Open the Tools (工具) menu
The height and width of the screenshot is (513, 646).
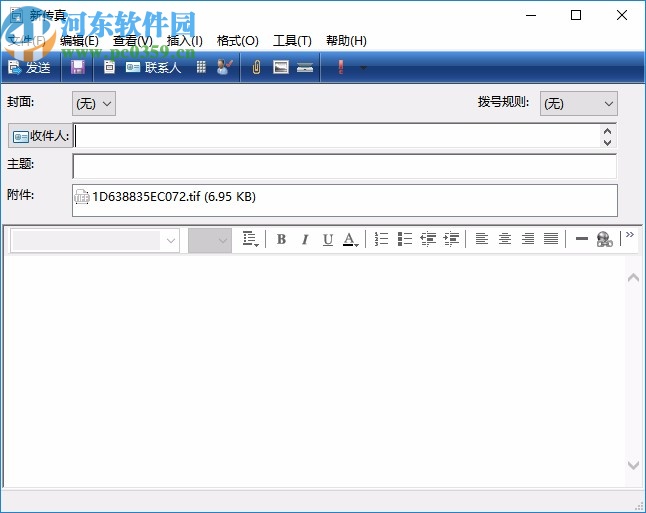(x=292, y=41)
